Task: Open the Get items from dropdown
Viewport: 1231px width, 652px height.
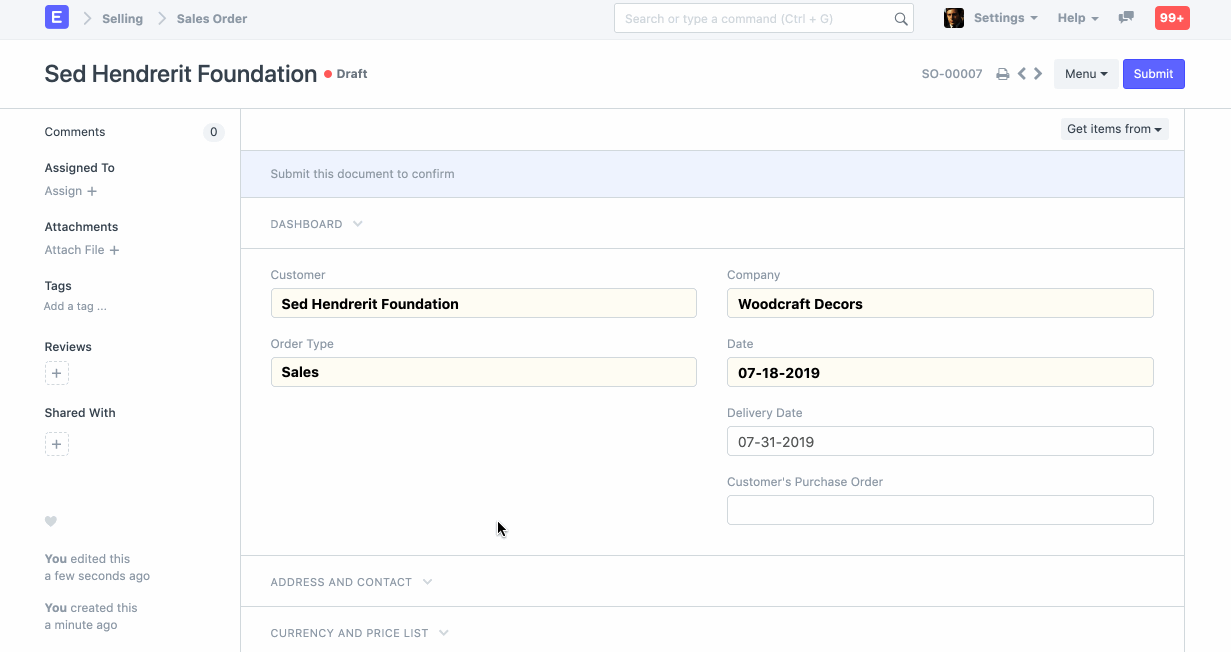Action: tap(1114, 129)
